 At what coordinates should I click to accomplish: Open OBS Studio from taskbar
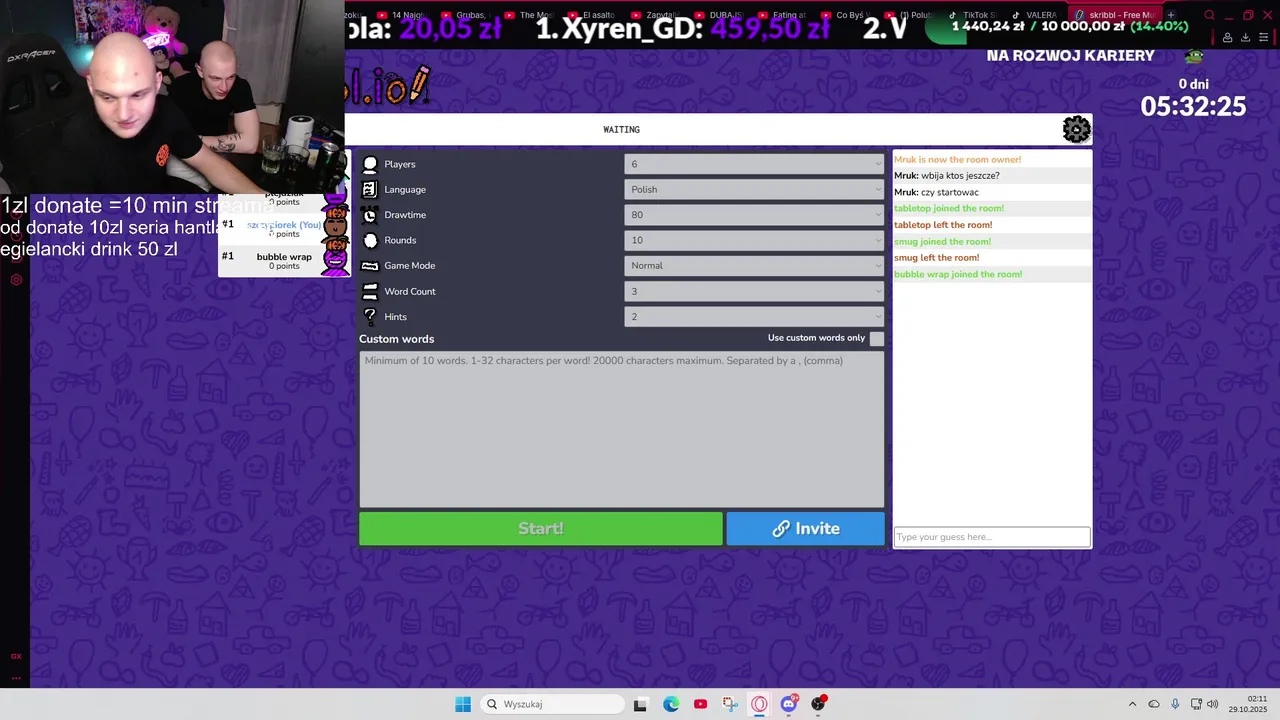point(818,704)
